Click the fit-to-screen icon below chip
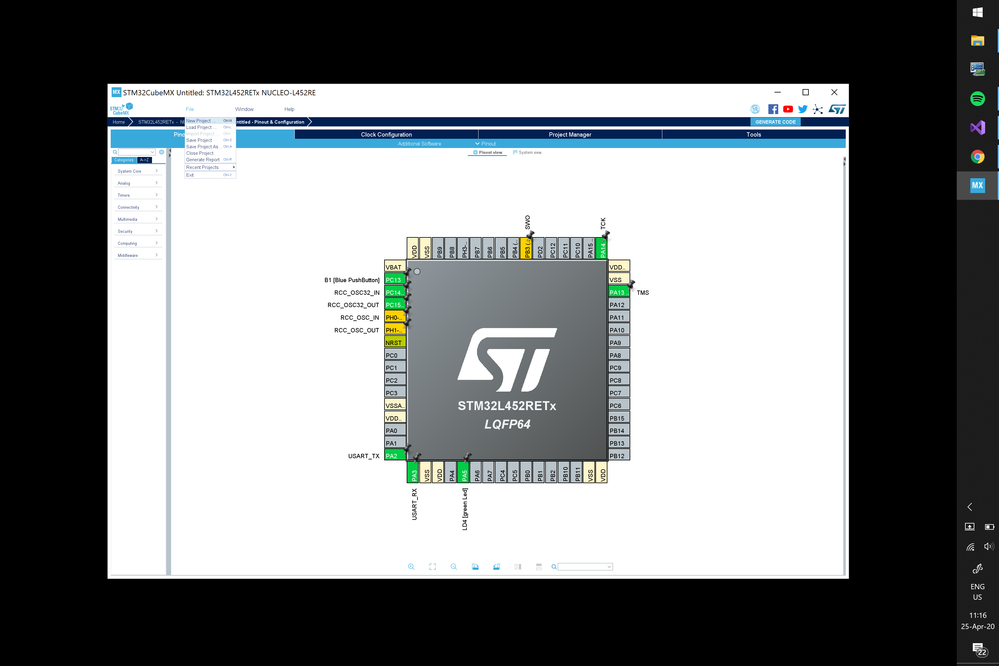This screenshot has width=999, height=666. click(433, 567)
